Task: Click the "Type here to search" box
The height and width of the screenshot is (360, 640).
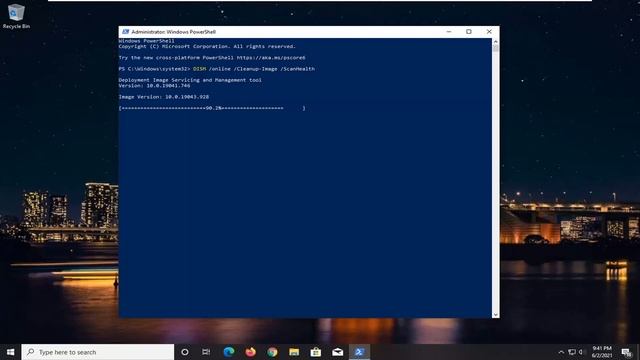Action: [98, 352]
